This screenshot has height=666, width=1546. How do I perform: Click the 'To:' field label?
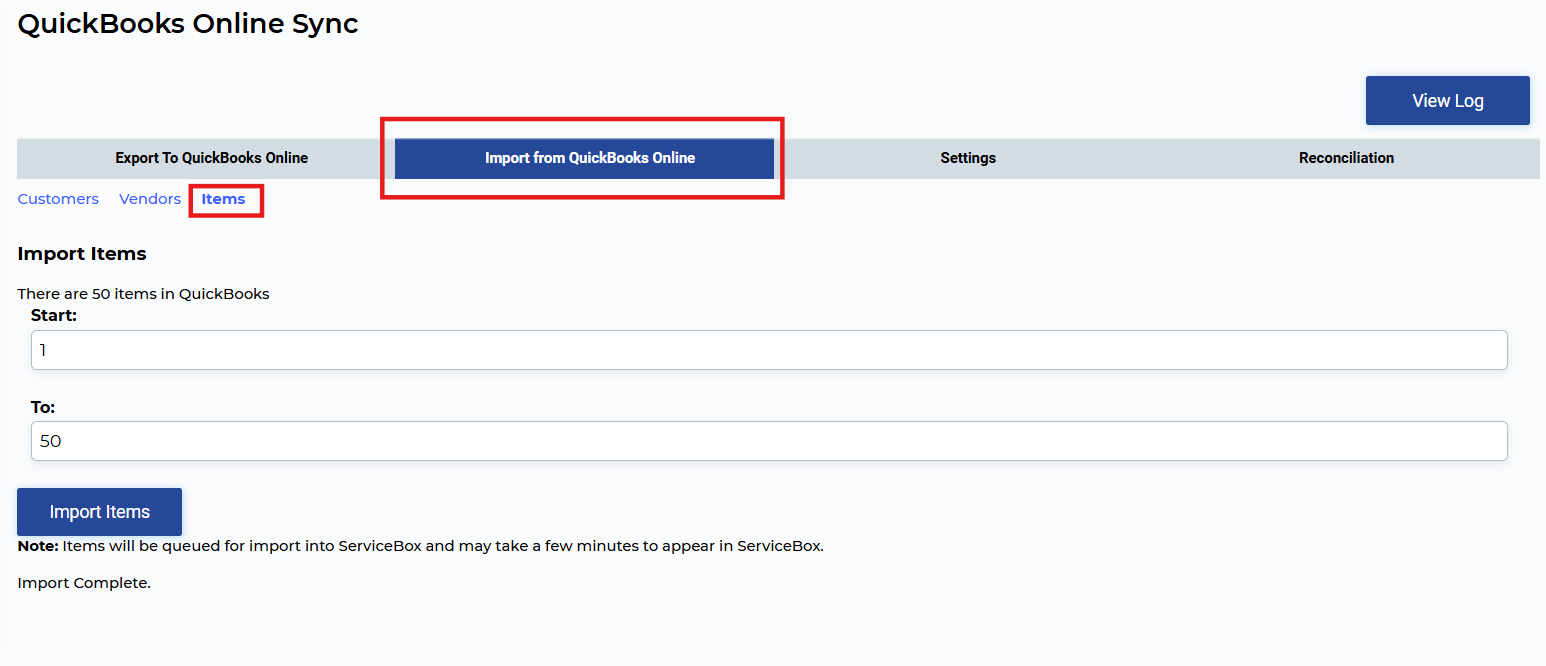tap(43, 407)
